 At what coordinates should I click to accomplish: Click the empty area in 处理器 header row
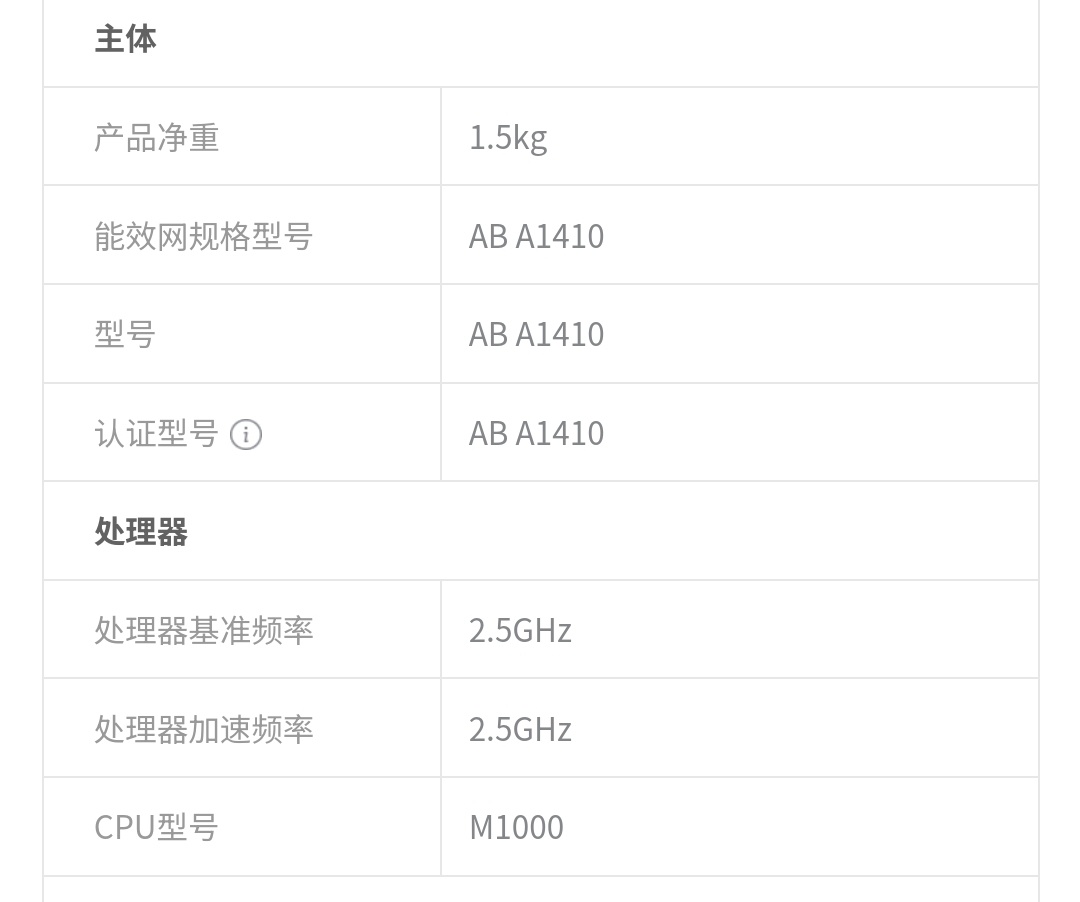click(613, 532)
